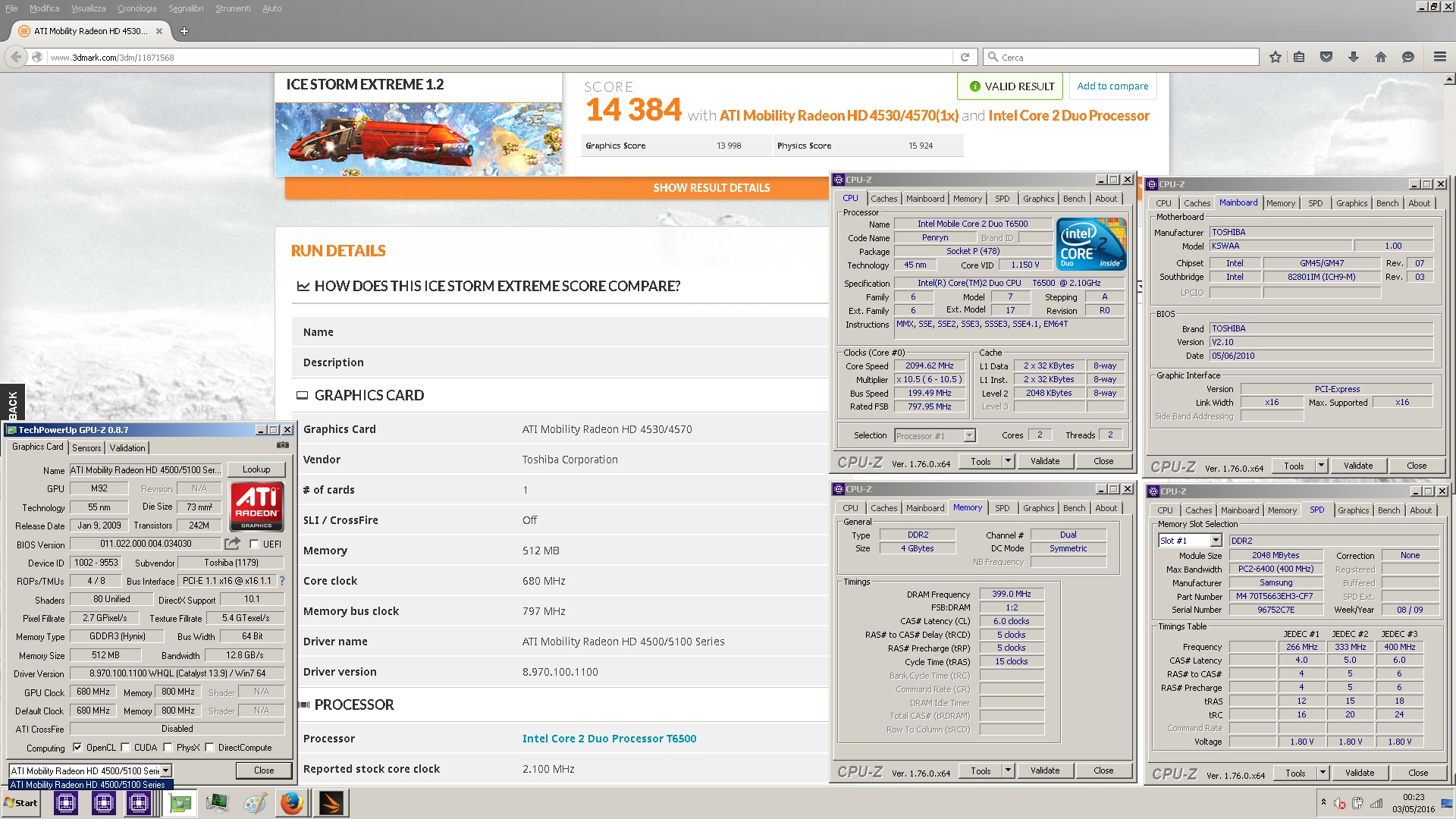Click the URL address bar
Image resolution: width=1456 pixels, height=819 pixels.
tap(500, 57)
